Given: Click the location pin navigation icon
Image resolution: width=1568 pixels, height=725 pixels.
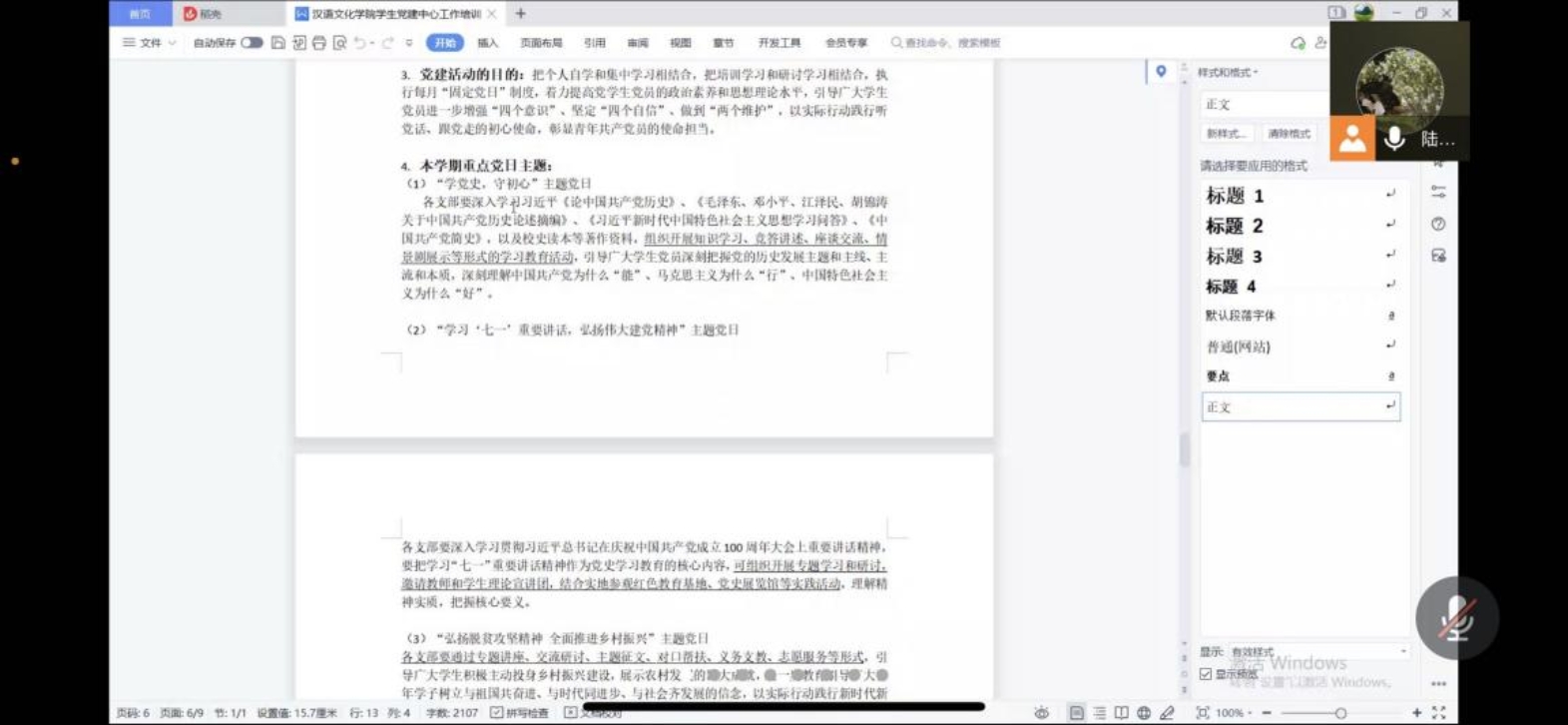Looking at the screenshot, I should pos(1161,72).
